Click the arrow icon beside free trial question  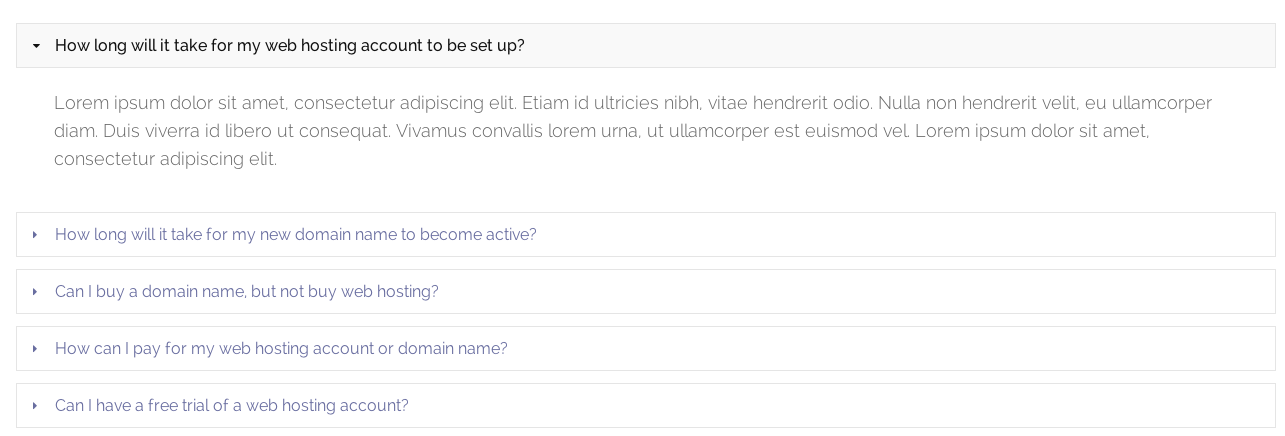[x=35, y=406]
